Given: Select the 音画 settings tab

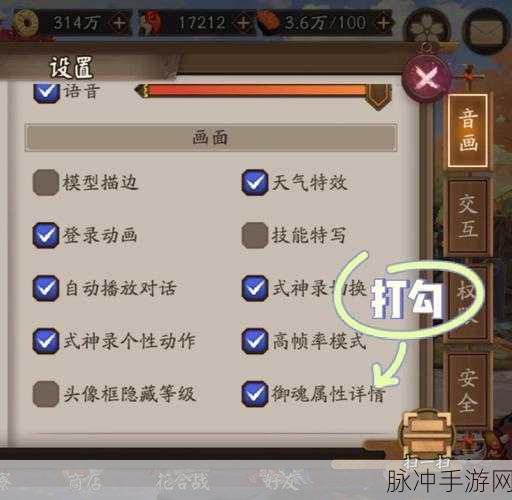Looking at the screenshot, I should pyautogui.click(x=468, y=131).
